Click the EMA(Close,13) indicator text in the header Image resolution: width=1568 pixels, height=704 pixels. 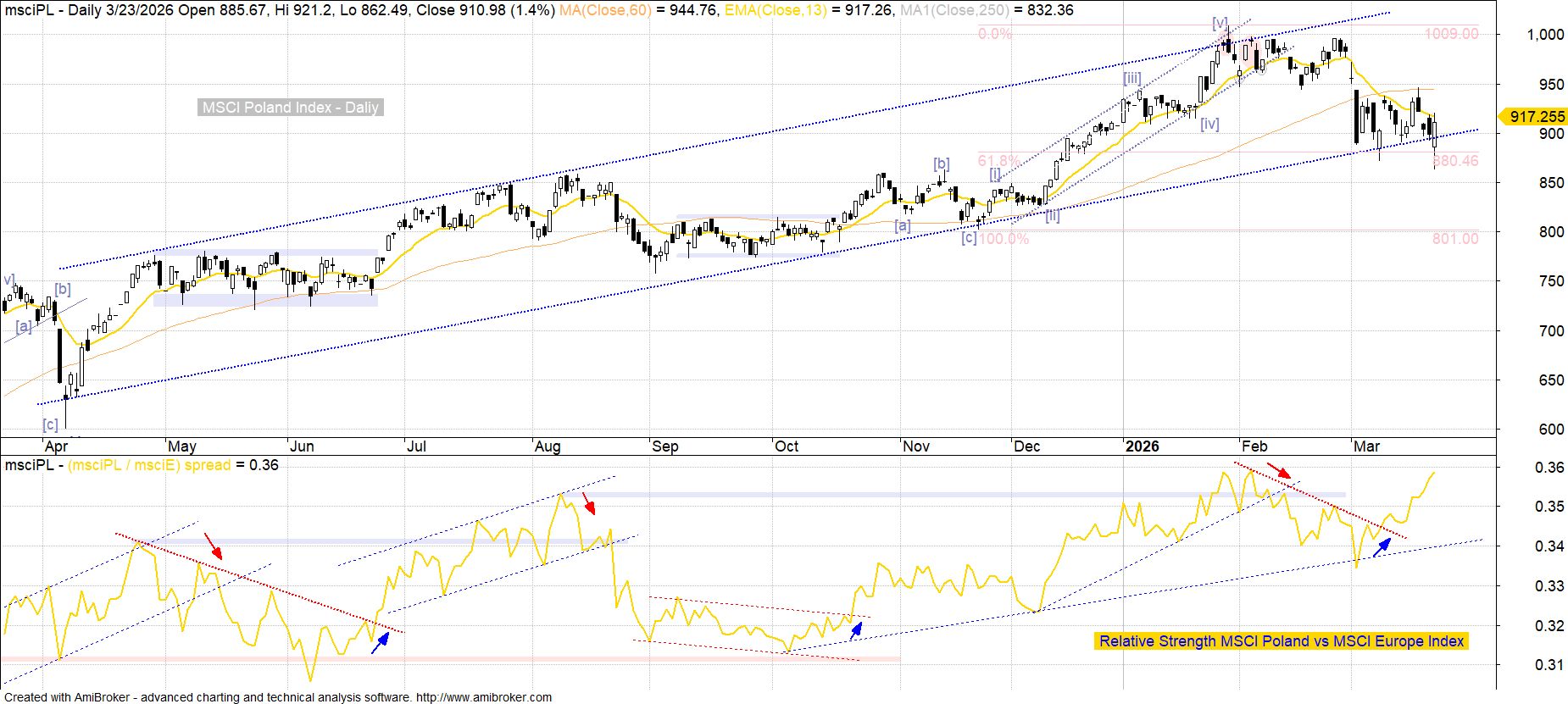click(775, 10)
